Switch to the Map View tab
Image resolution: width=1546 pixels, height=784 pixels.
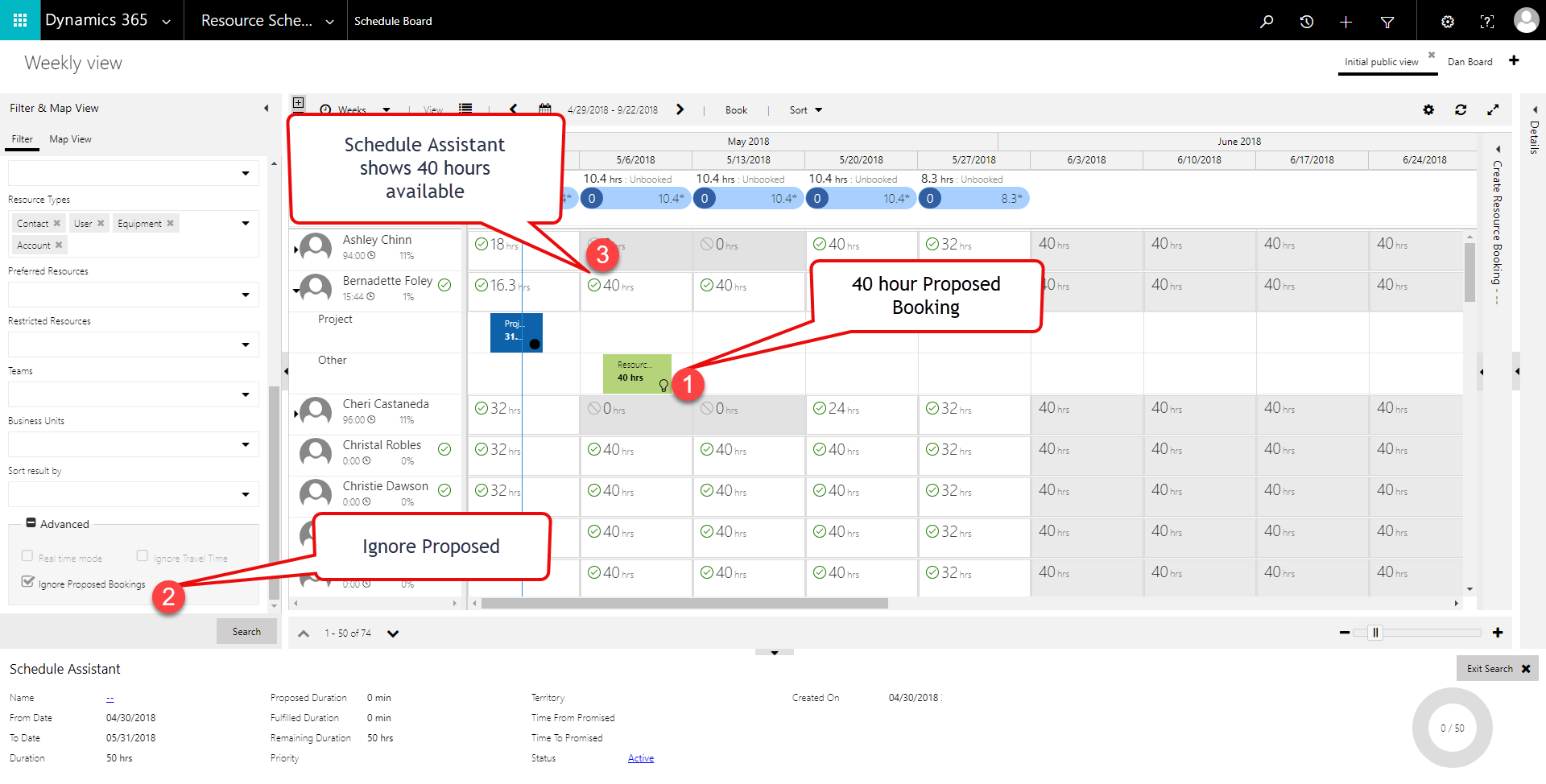point(69,138)
